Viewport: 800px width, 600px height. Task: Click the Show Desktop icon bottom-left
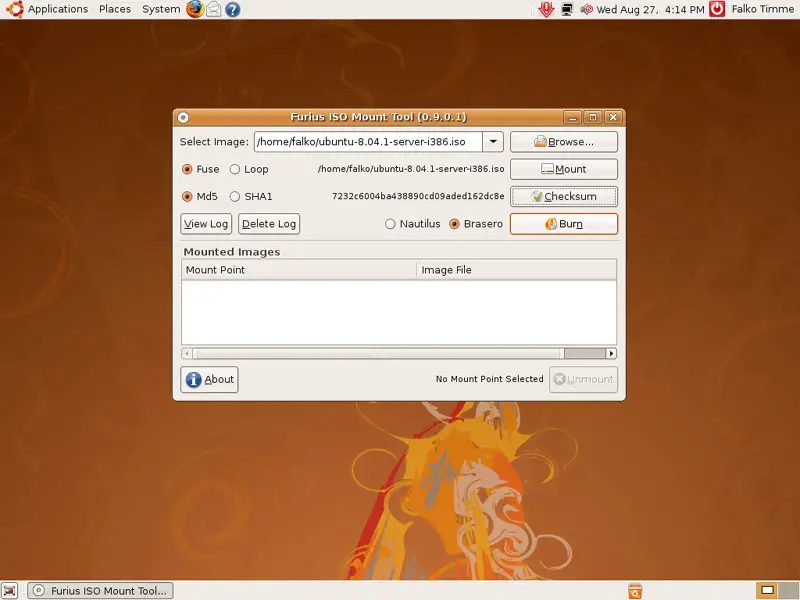tap(11, 591)
